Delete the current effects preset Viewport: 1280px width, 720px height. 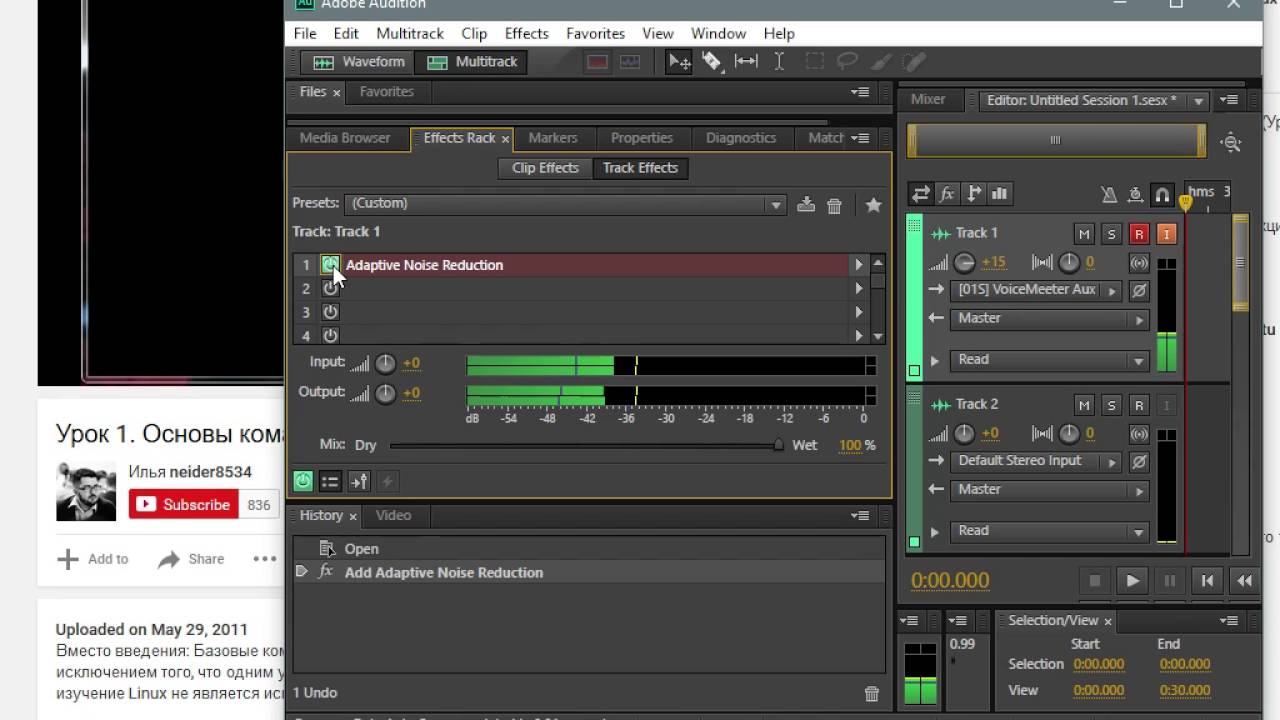click(x=834, y=205)
